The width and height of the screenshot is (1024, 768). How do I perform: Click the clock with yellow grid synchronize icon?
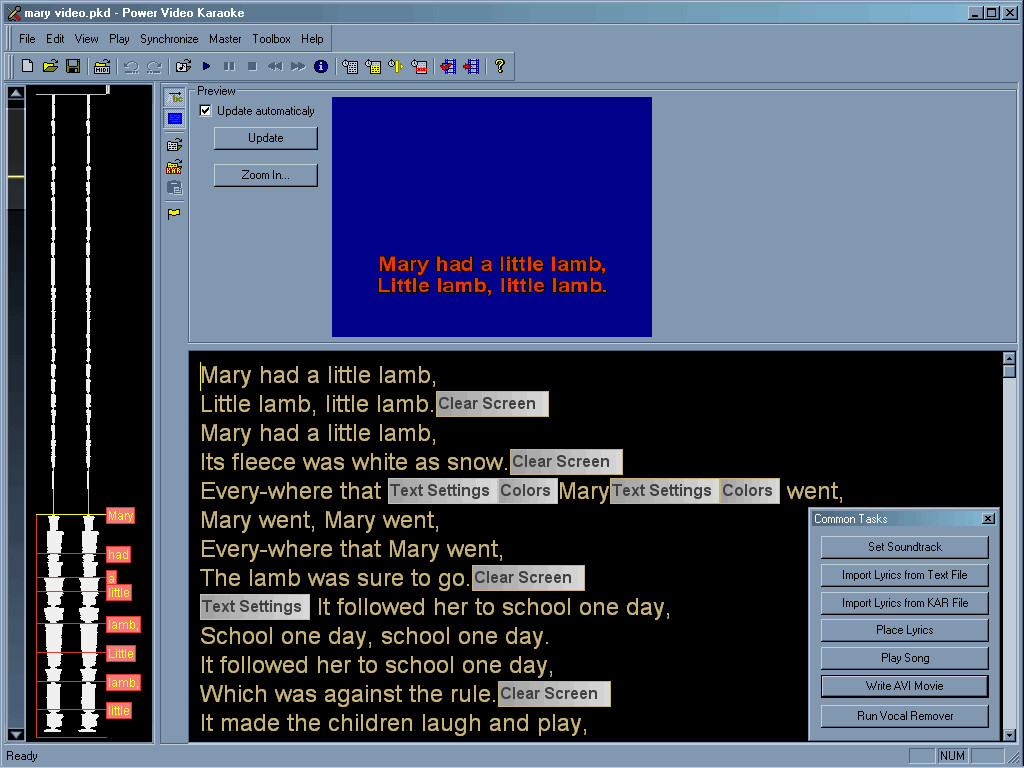373,66
